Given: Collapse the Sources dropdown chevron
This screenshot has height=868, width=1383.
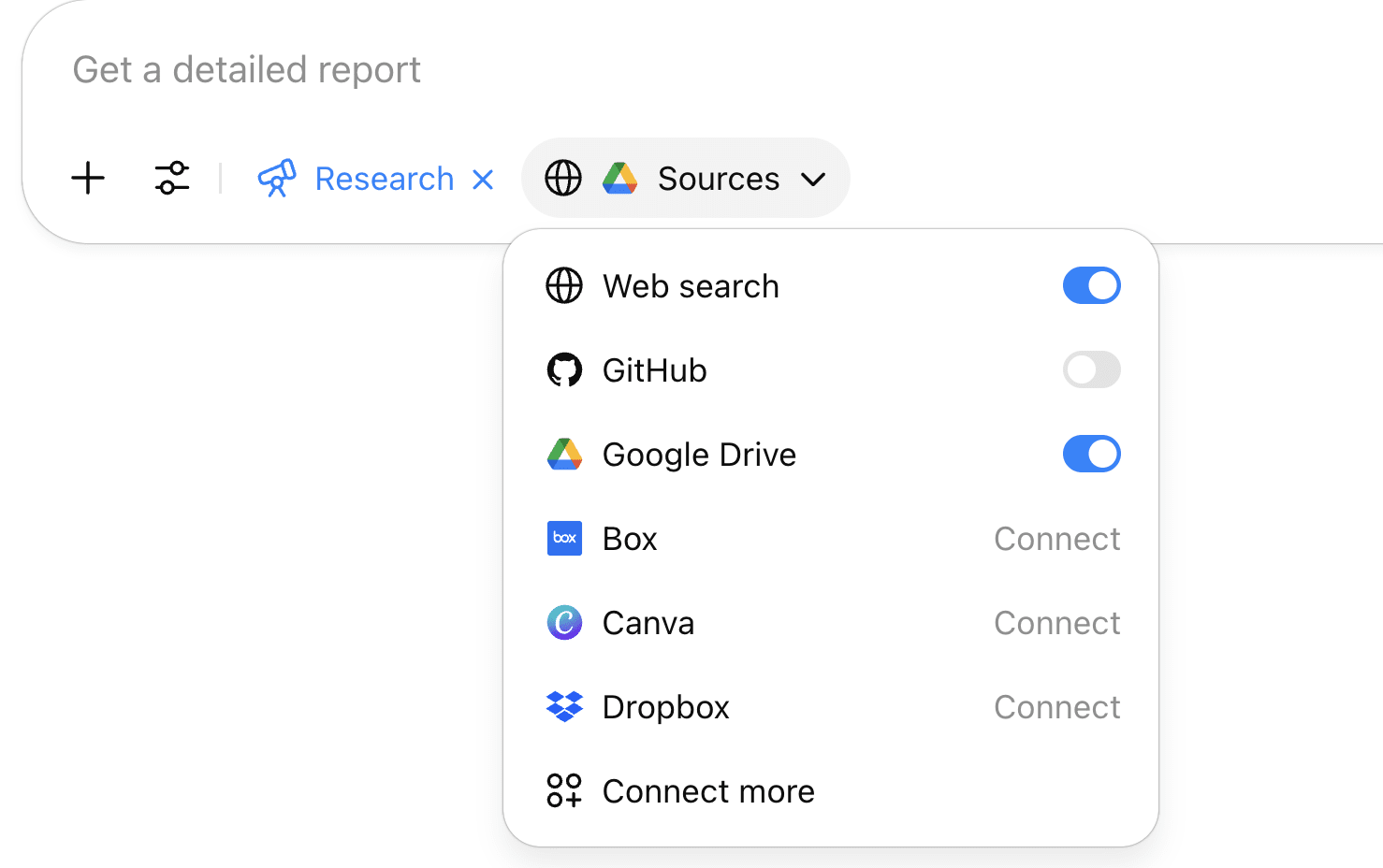Looking at the screenshot, I should pos(813,179).
